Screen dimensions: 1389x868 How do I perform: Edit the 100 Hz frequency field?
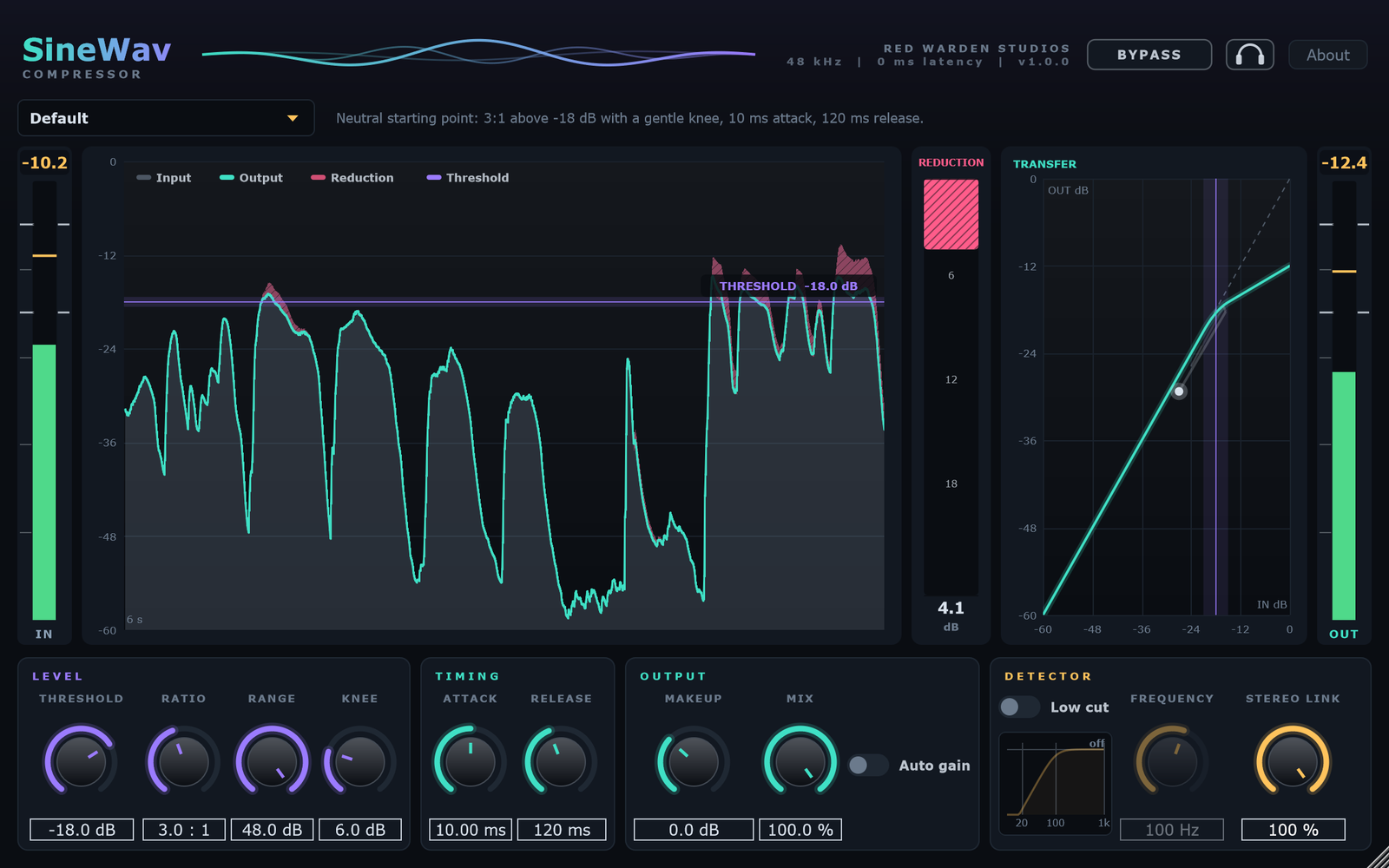pyautogui.click(x=1172, y=830)
